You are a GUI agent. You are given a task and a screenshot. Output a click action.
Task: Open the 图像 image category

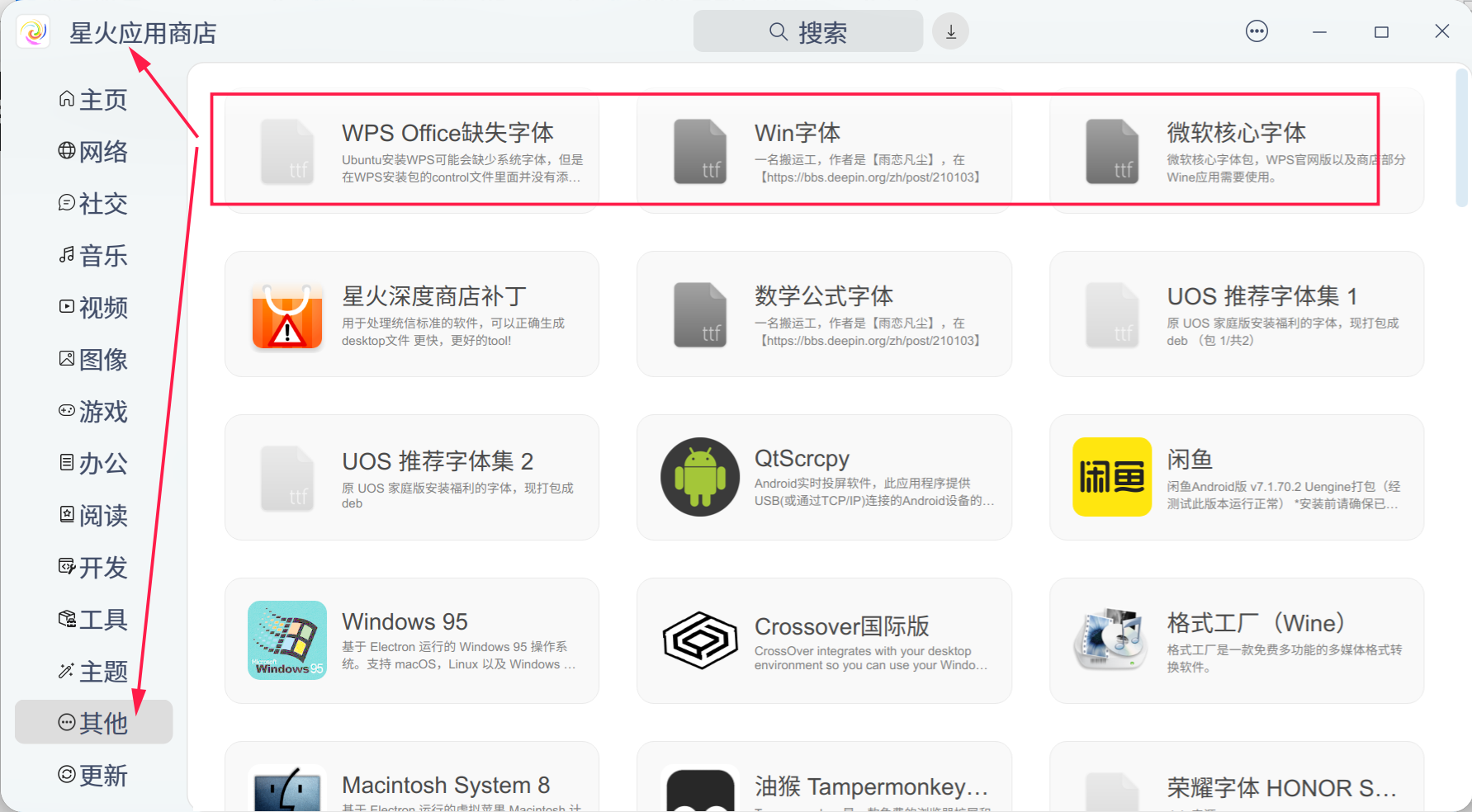[x=93, y=360]
